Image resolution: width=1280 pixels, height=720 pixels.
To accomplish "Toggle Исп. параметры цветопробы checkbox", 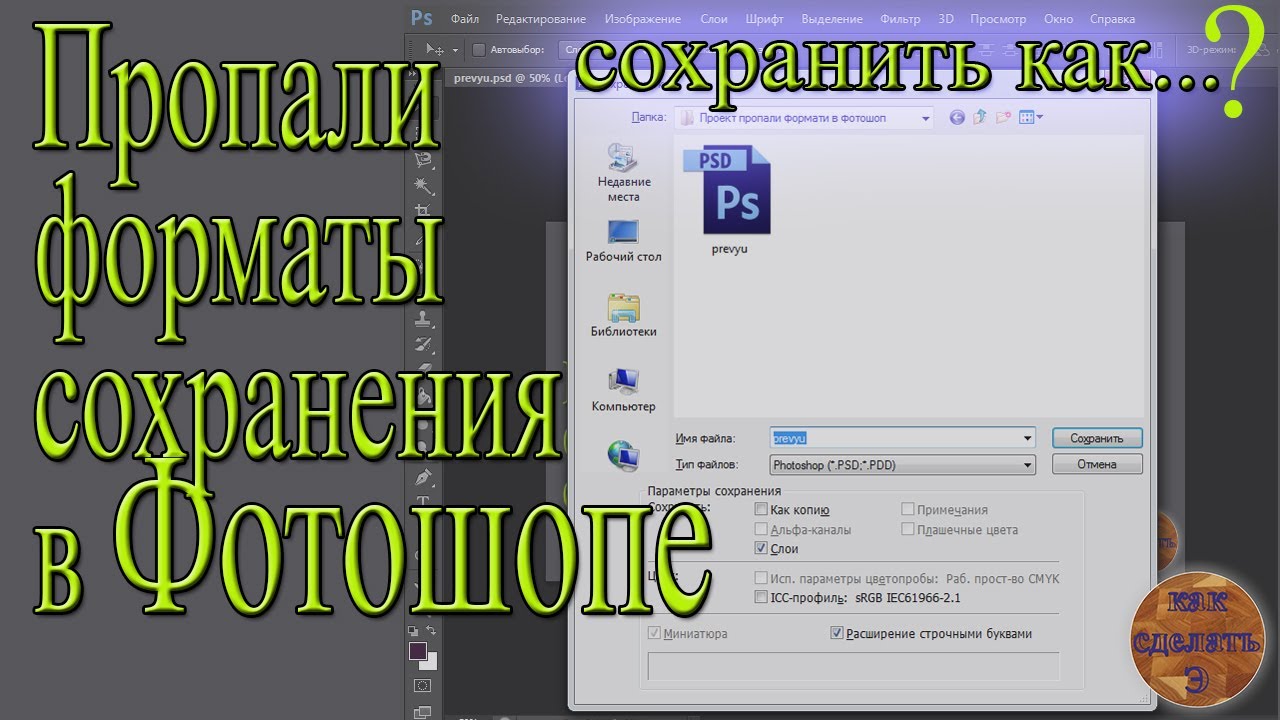I will pyautogui.click(x=761, y=579).
